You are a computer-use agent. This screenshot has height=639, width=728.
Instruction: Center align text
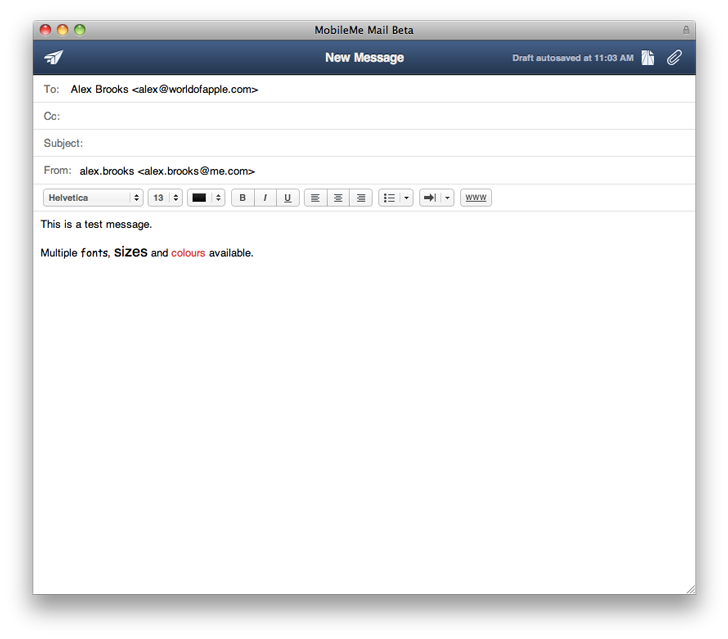pos(338,198)
